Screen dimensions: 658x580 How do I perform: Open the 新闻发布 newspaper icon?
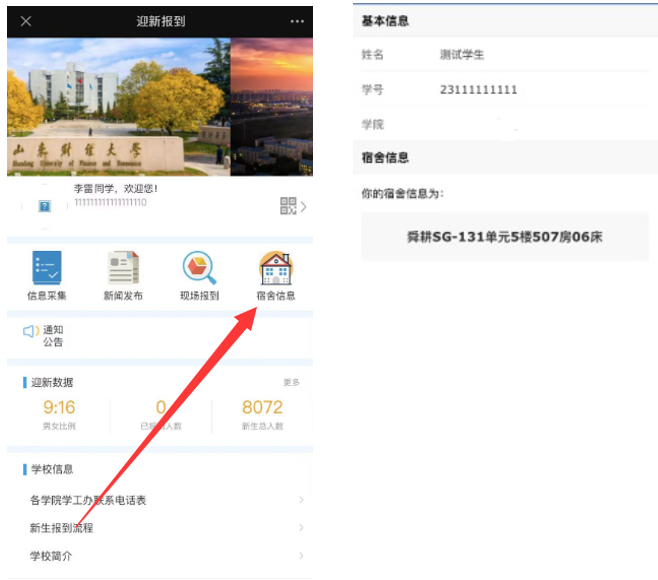[122, 270]
